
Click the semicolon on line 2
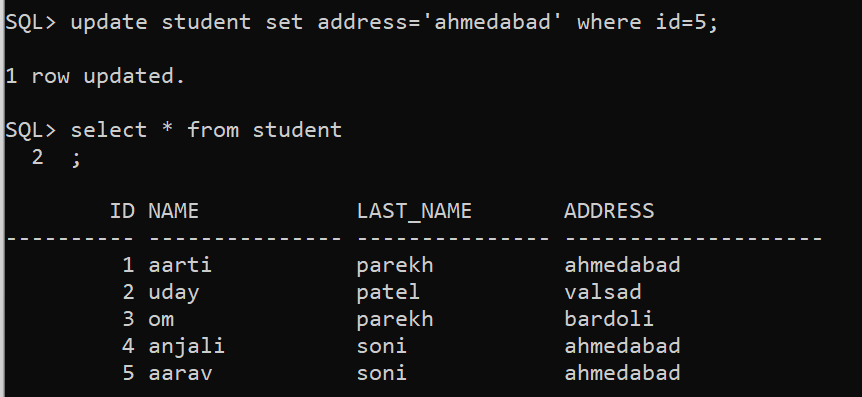click(76, 159)
